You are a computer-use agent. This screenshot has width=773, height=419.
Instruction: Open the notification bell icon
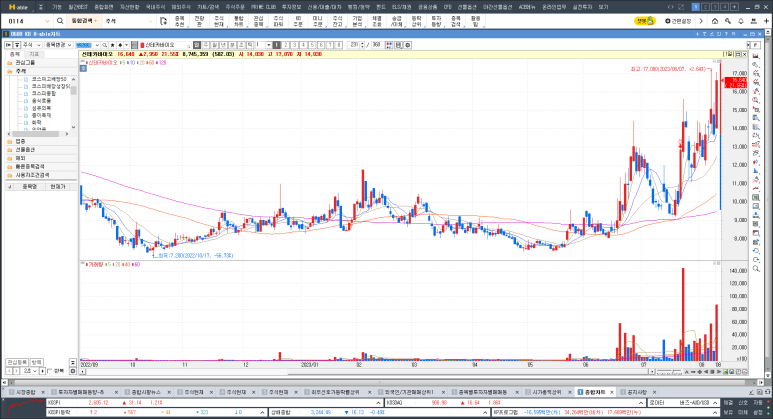pos(740,21)
